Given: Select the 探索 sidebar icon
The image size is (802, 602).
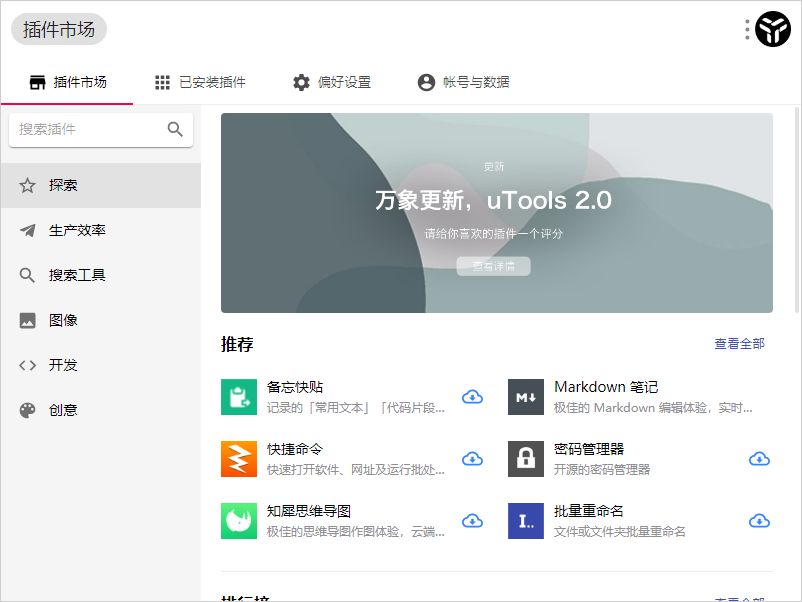Looking at the screenshot, I should (27, 185).
